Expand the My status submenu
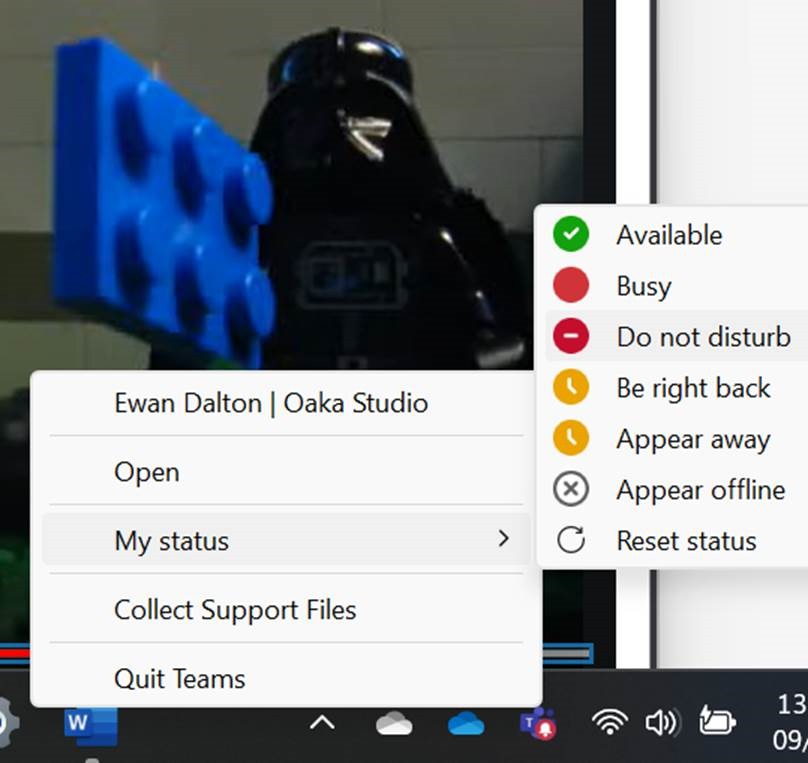808x763 pixels. (286, 540)
